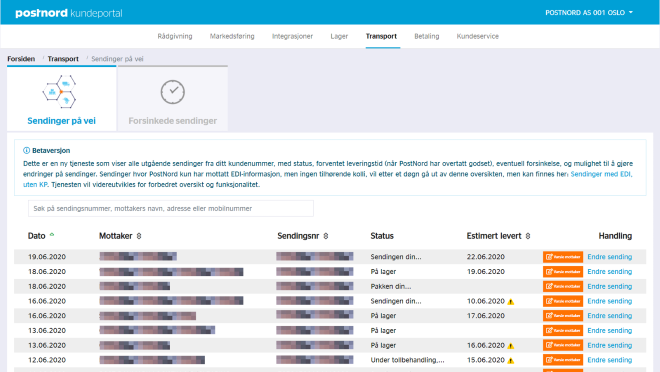Click orange button in 17.06.2020 estimate row

563,316
